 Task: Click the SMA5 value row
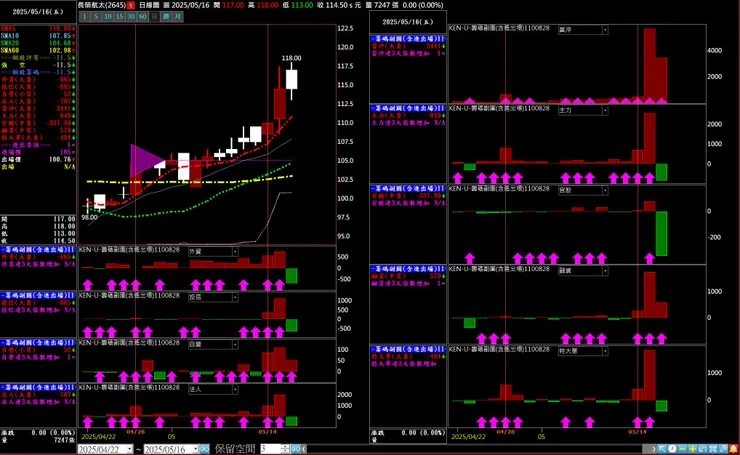pos(38,28)
